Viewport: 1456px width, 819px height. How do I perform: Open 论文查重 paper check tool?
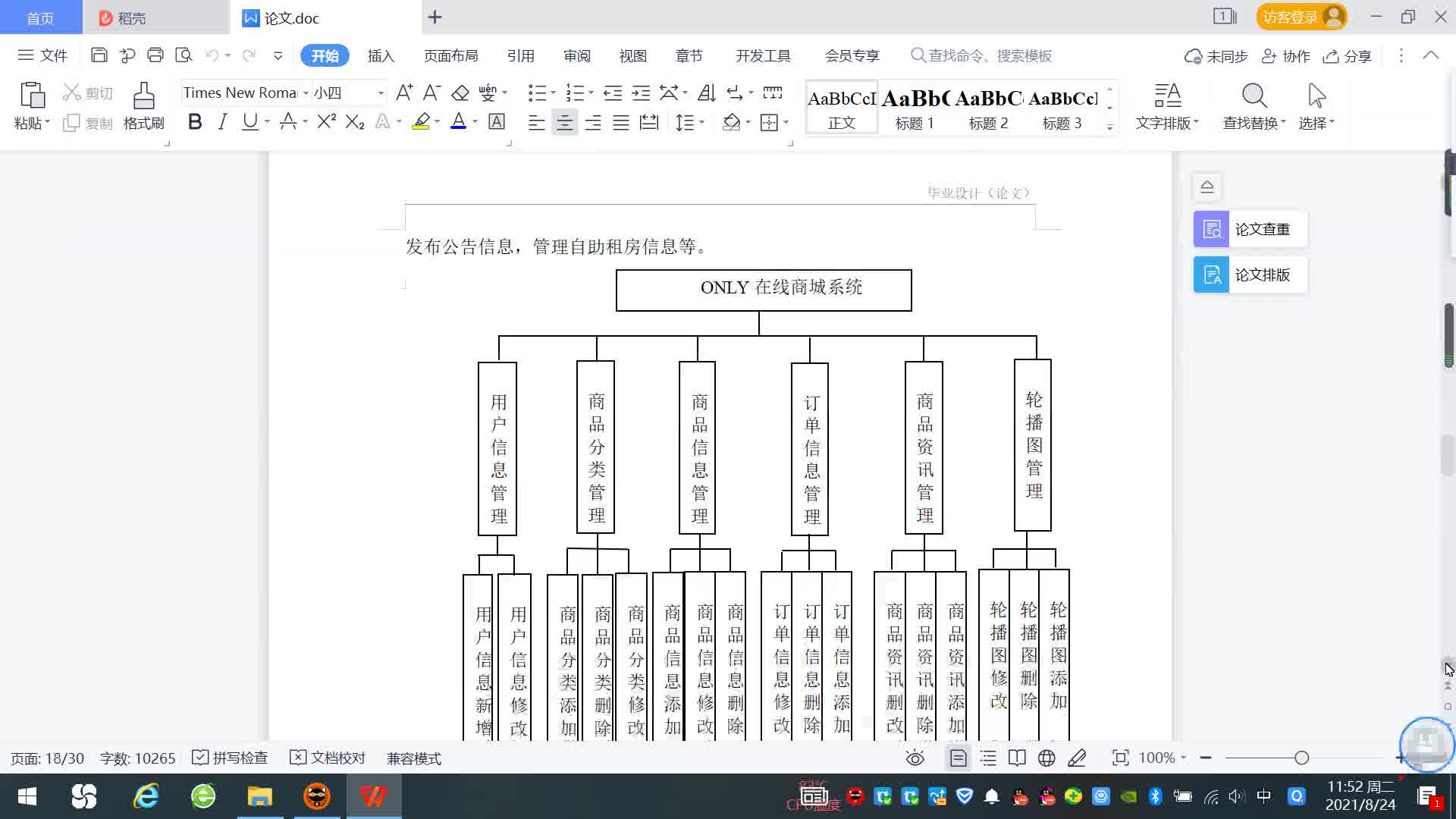[1250, 229]
